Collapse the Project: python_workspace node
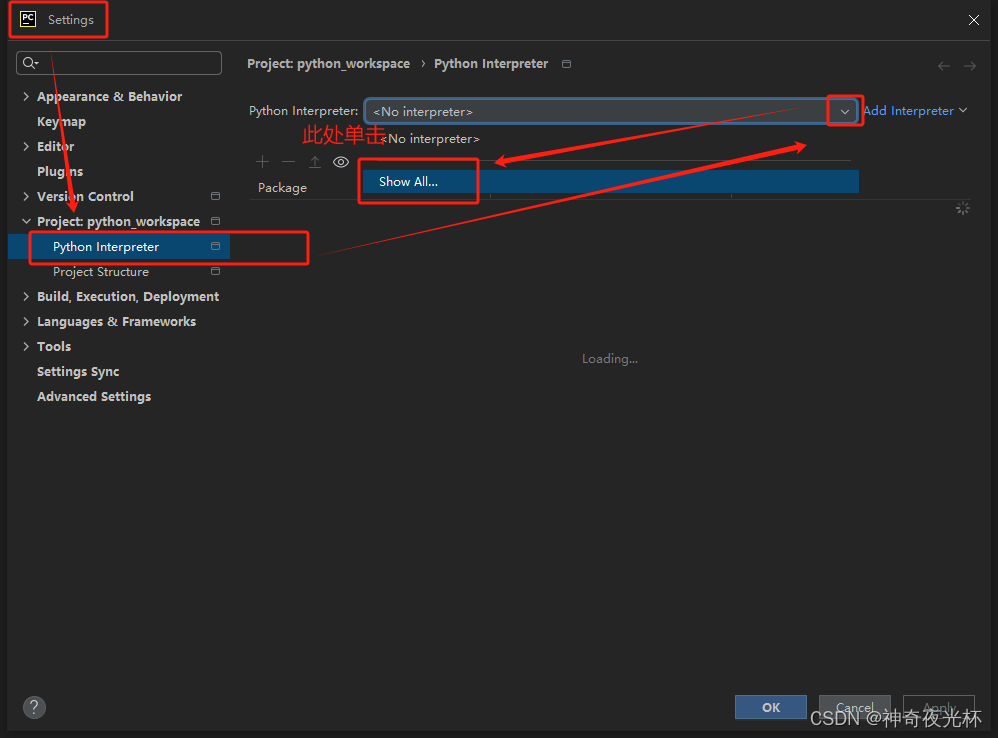Viewport: 998px width, 738px height. point(26,222)
